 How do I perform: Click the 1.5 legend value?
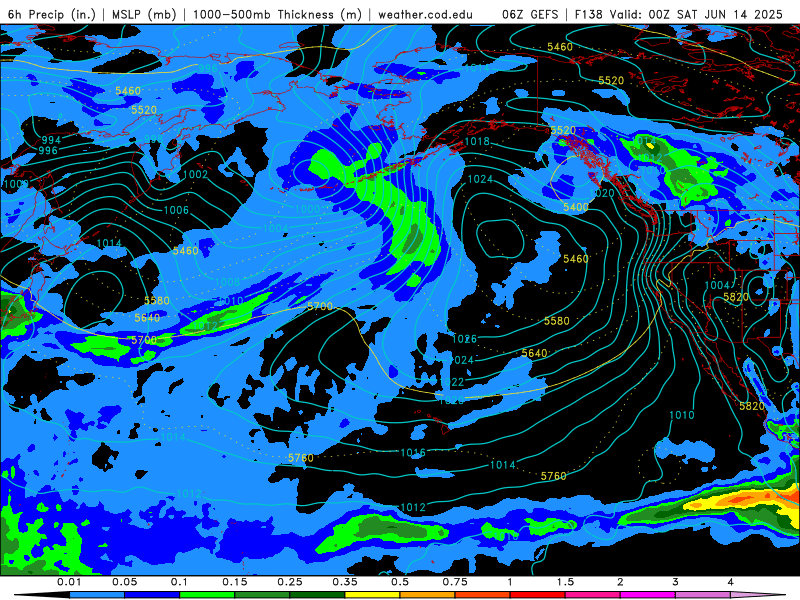click(x=565, y=582)
